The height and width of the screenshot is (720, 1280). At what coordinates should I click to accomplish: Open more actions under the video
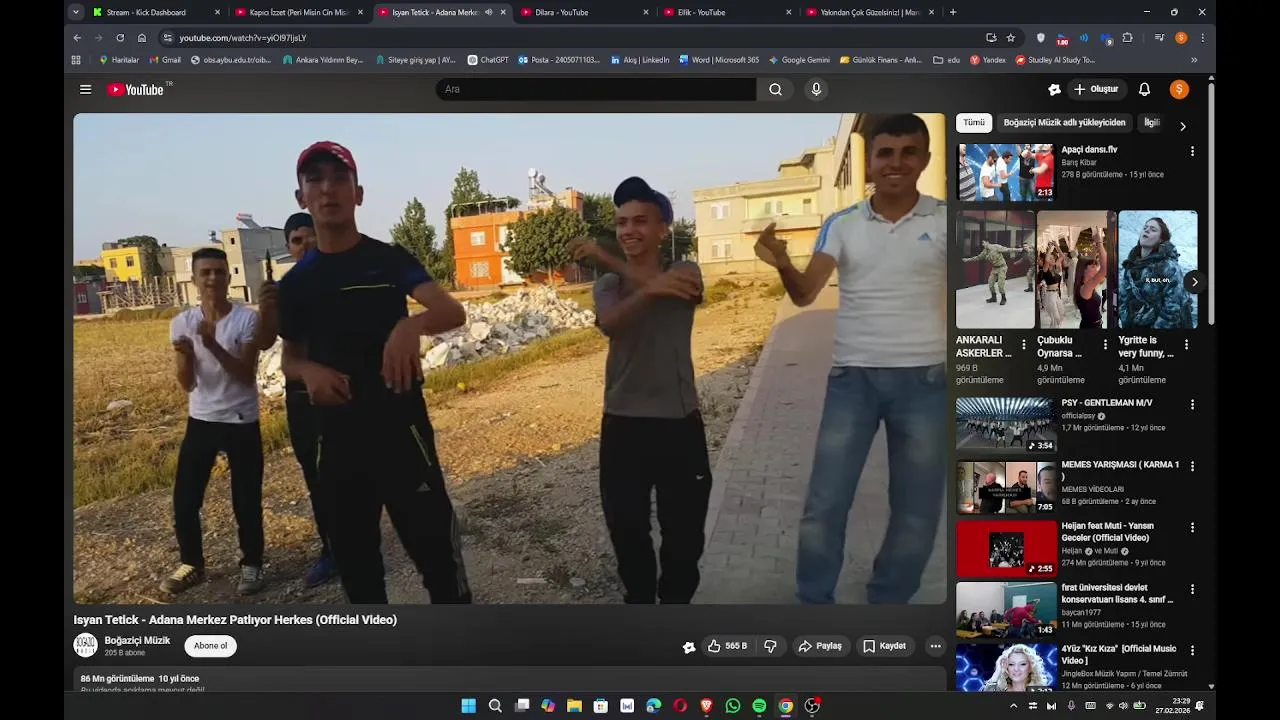935,646
